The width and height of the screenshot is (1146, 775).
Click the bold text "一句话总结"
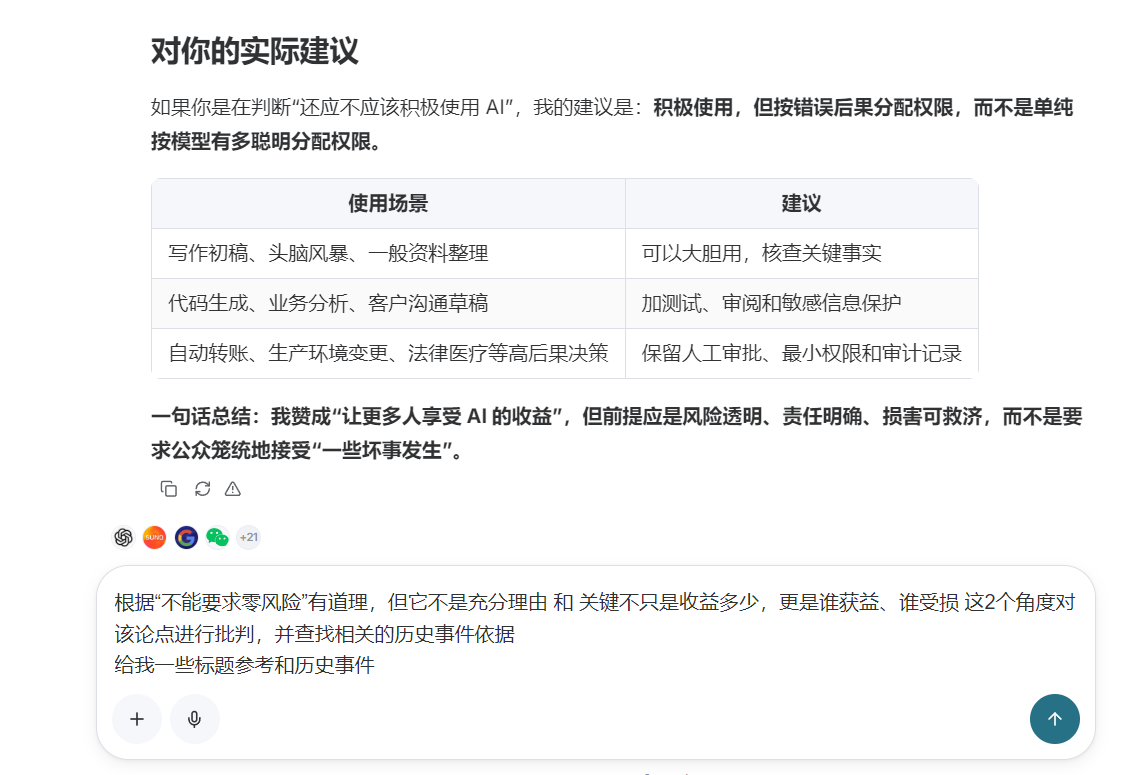click(201, 417)
